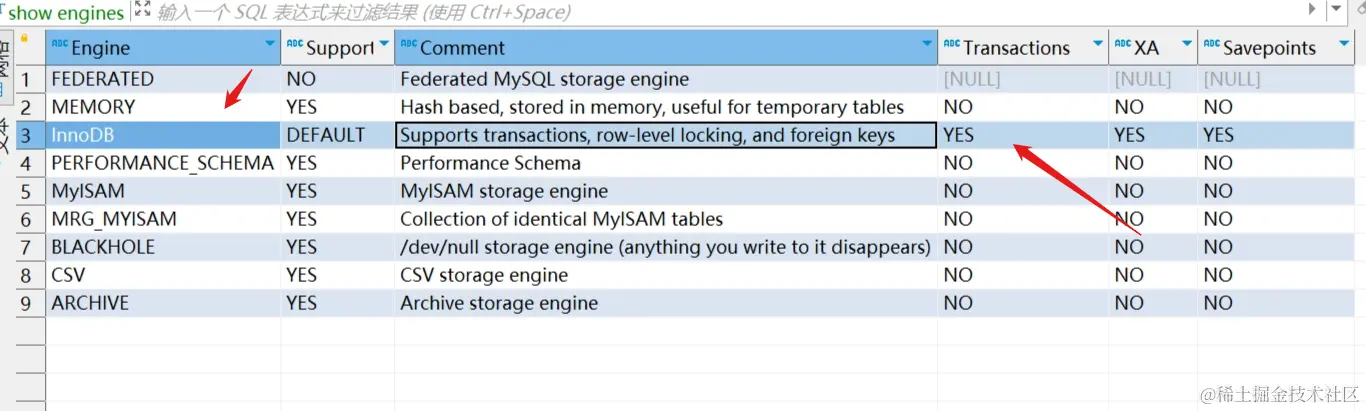Click the SQL filter expression input field

pyautogui.click(x=700, y=12)
